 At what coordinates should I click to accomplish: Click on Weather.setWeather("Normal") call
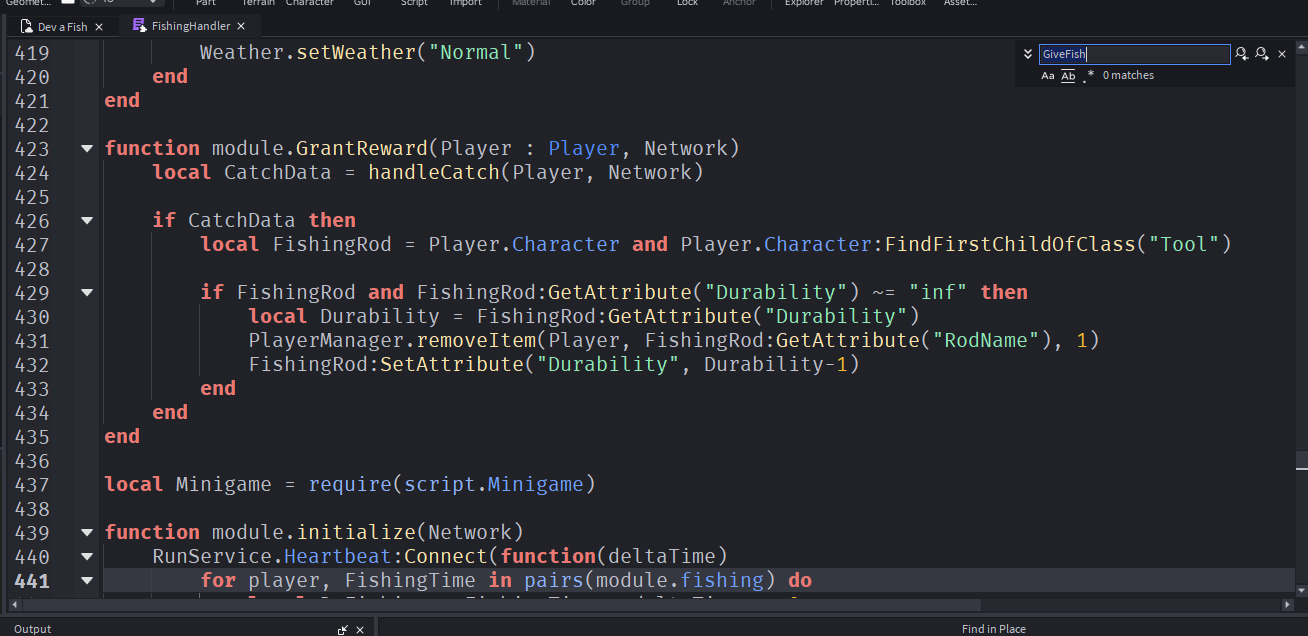click(x=368, y=52)
